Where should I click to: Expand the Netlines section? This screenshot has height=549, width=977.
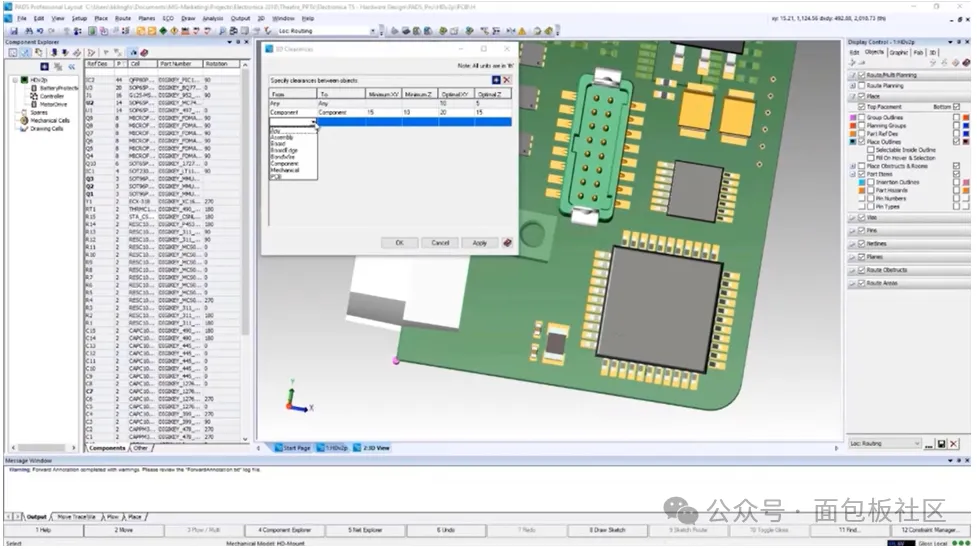click(x=852, y=244)
